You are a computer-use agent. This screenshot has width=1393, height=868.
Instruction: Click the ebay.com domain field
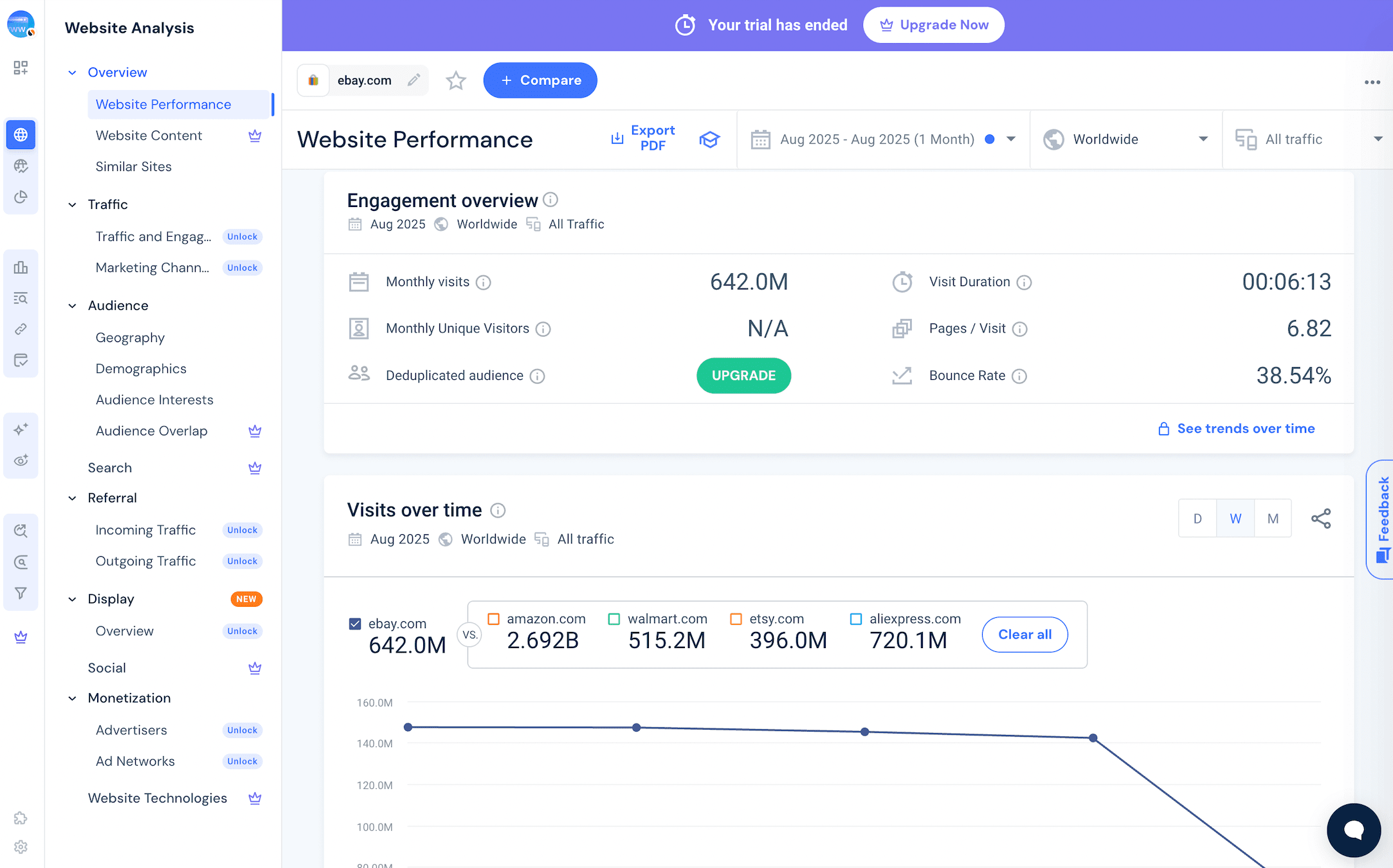(x=363, y=80)
